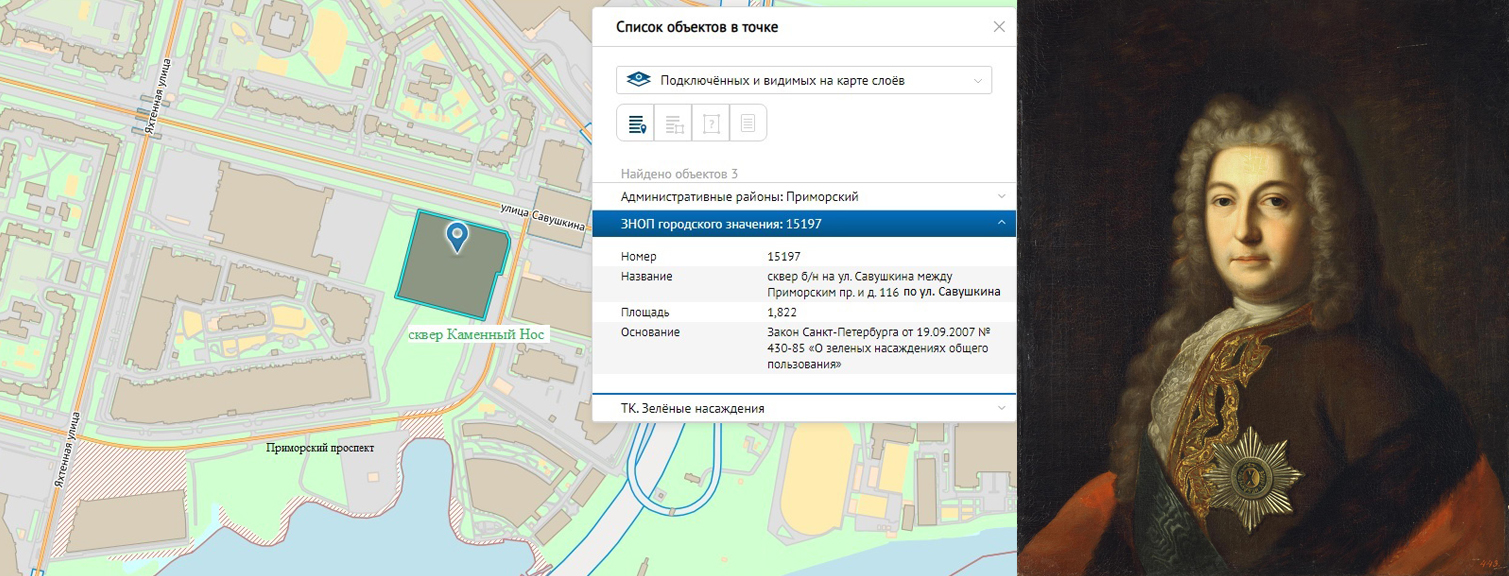This screenshot has height=576, width=1509.
Task: Click the Номер value 15197
Action: coord(784,257)
